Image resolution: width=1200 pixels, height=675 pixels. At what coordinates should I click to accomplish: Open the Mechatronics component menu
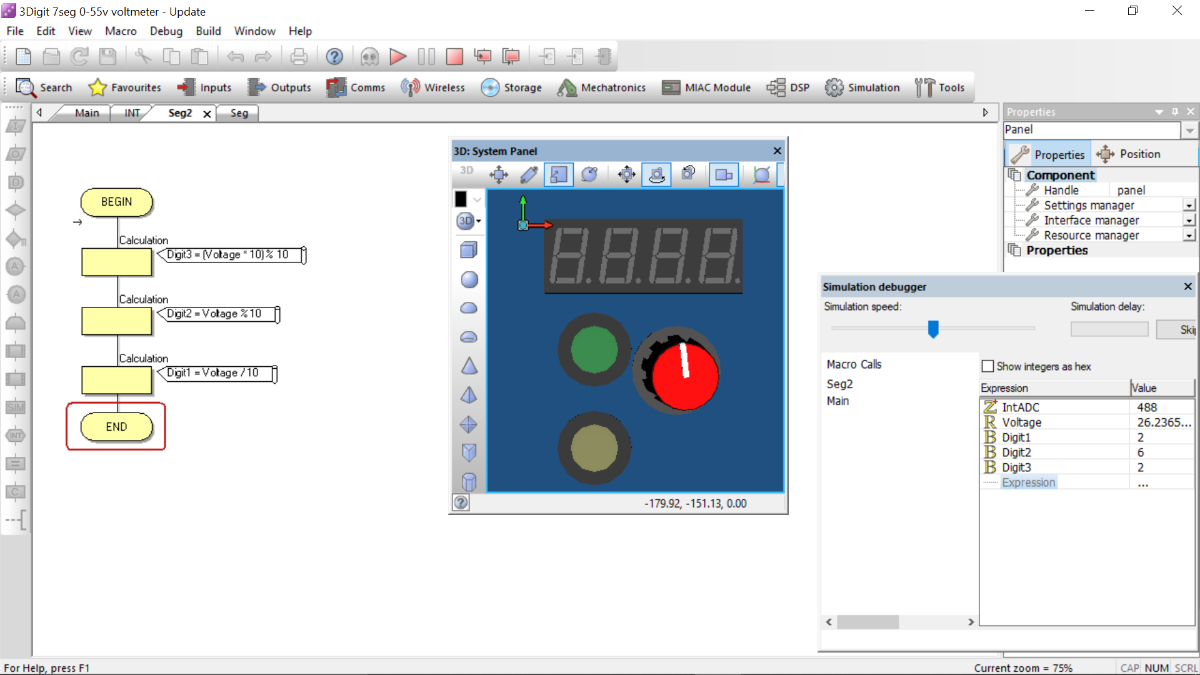tap(601, 87)
